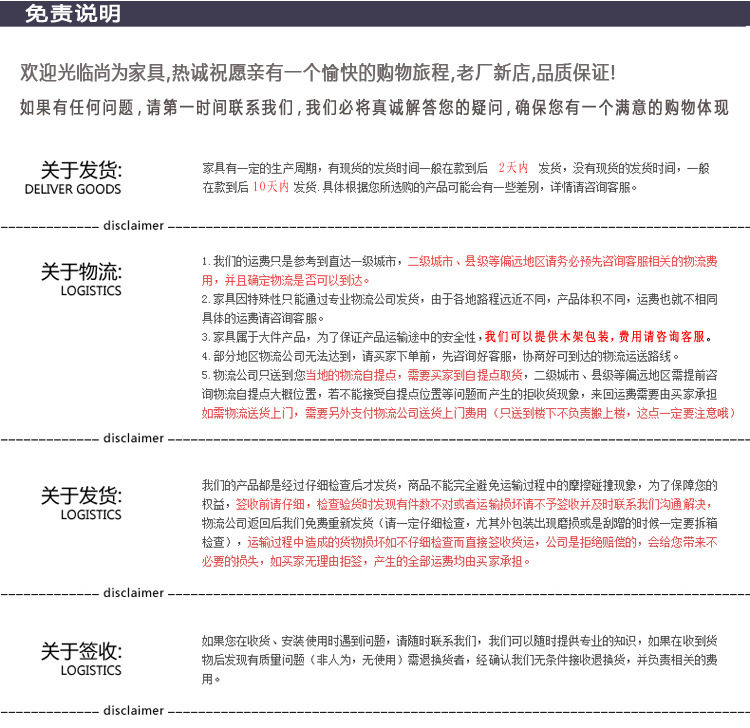750x728 pixels.
Task: Click the 如果有任何问题 contact line
Action: 374,107
